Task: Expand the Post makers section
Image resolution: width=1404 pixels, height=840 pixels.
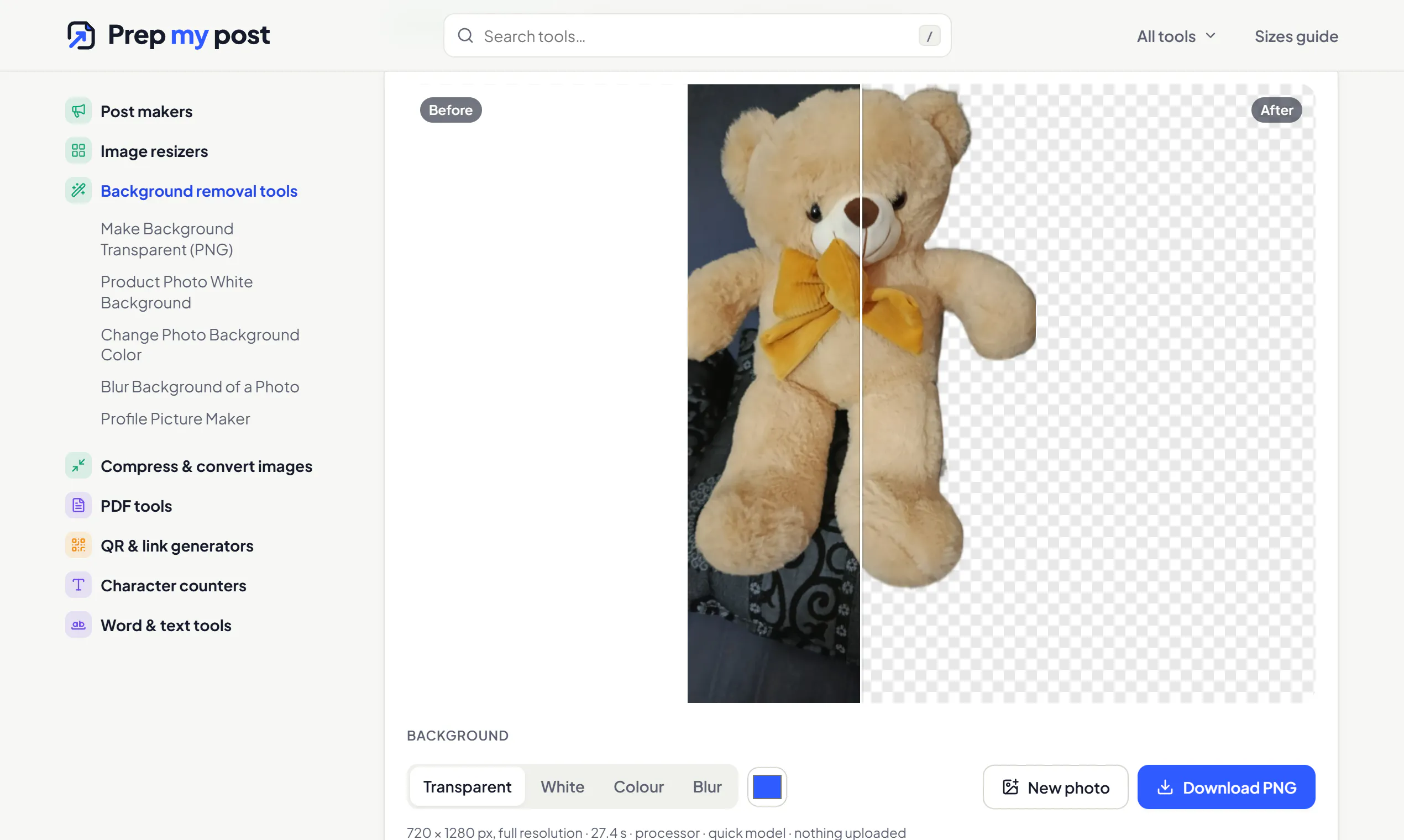Action: [x=146, y=112]
